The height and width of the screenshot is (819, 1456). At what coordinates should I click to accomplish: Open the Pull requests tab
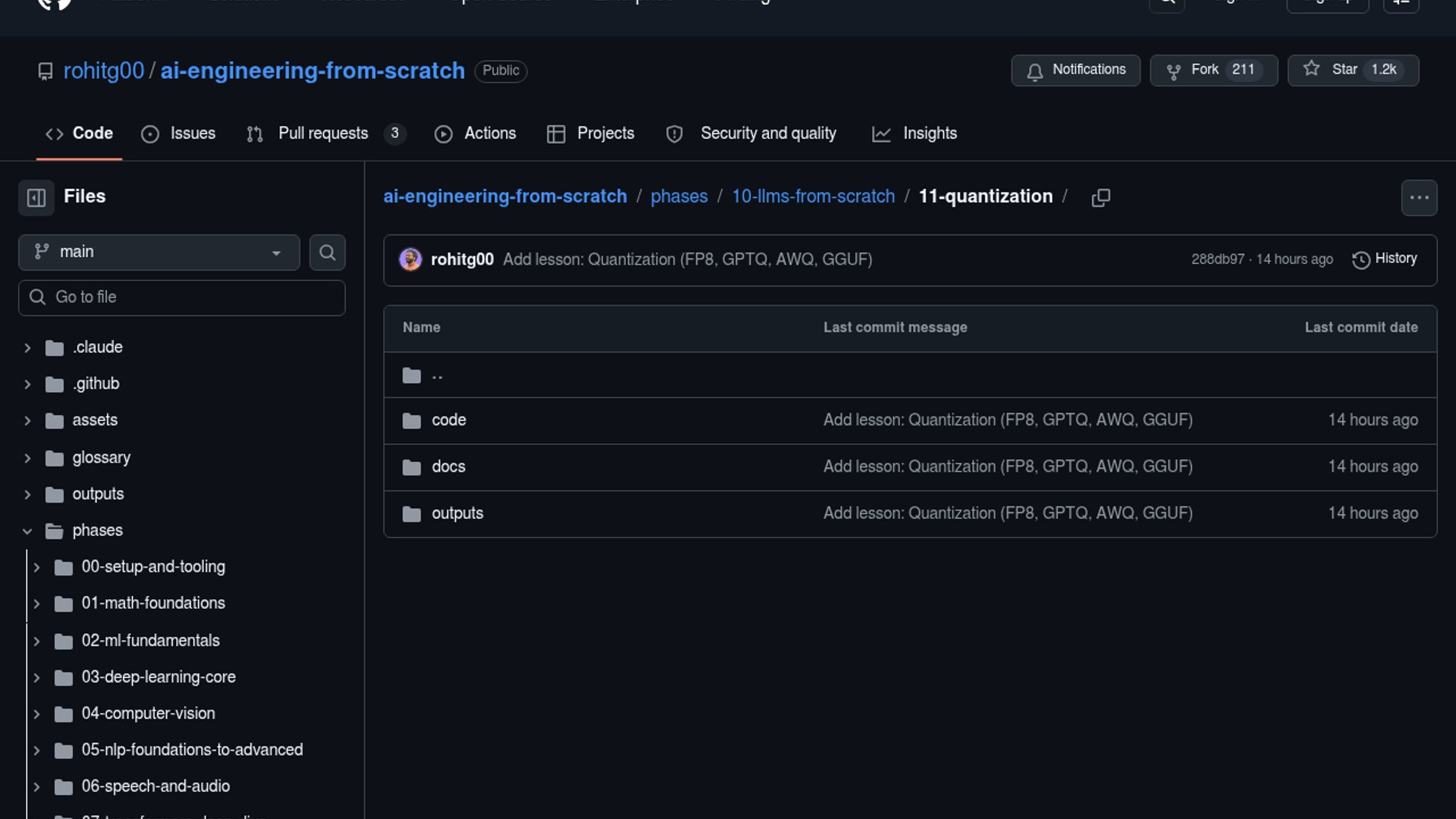click(x=323, y=134)
